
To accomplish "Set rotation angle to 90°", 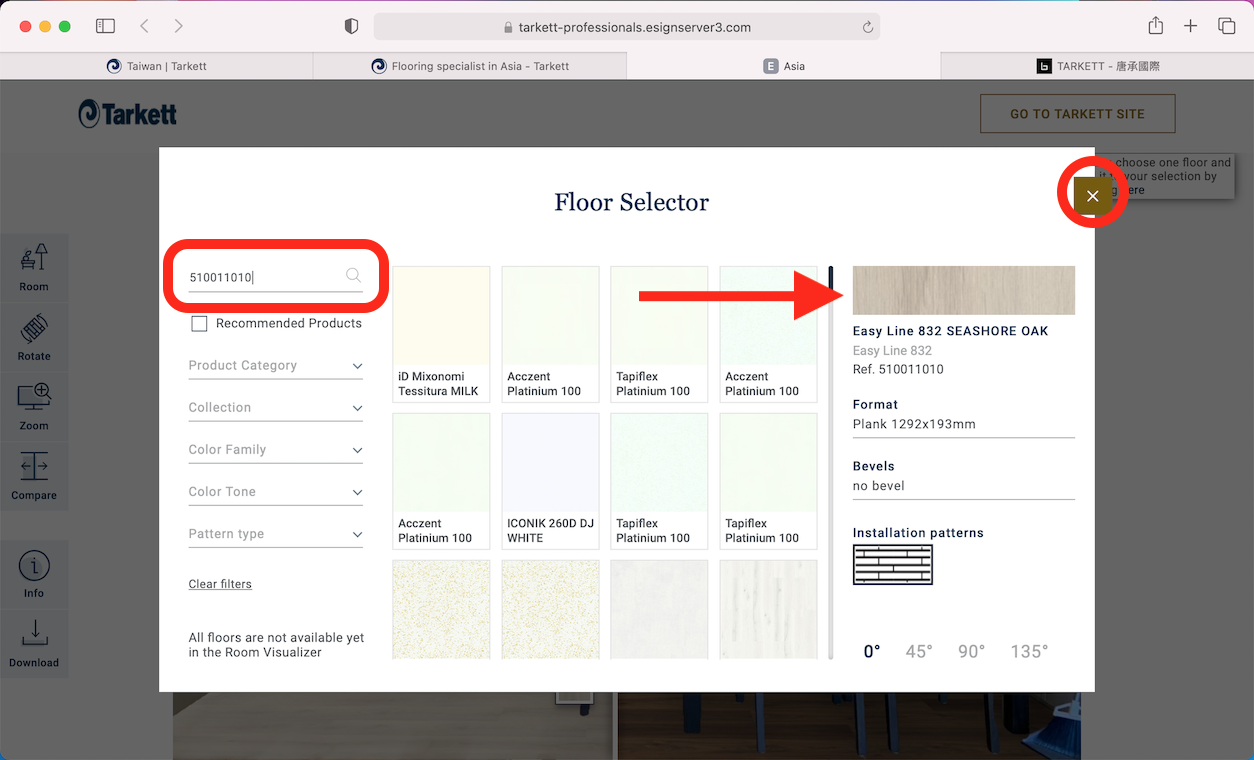I will tap(971, 652).
